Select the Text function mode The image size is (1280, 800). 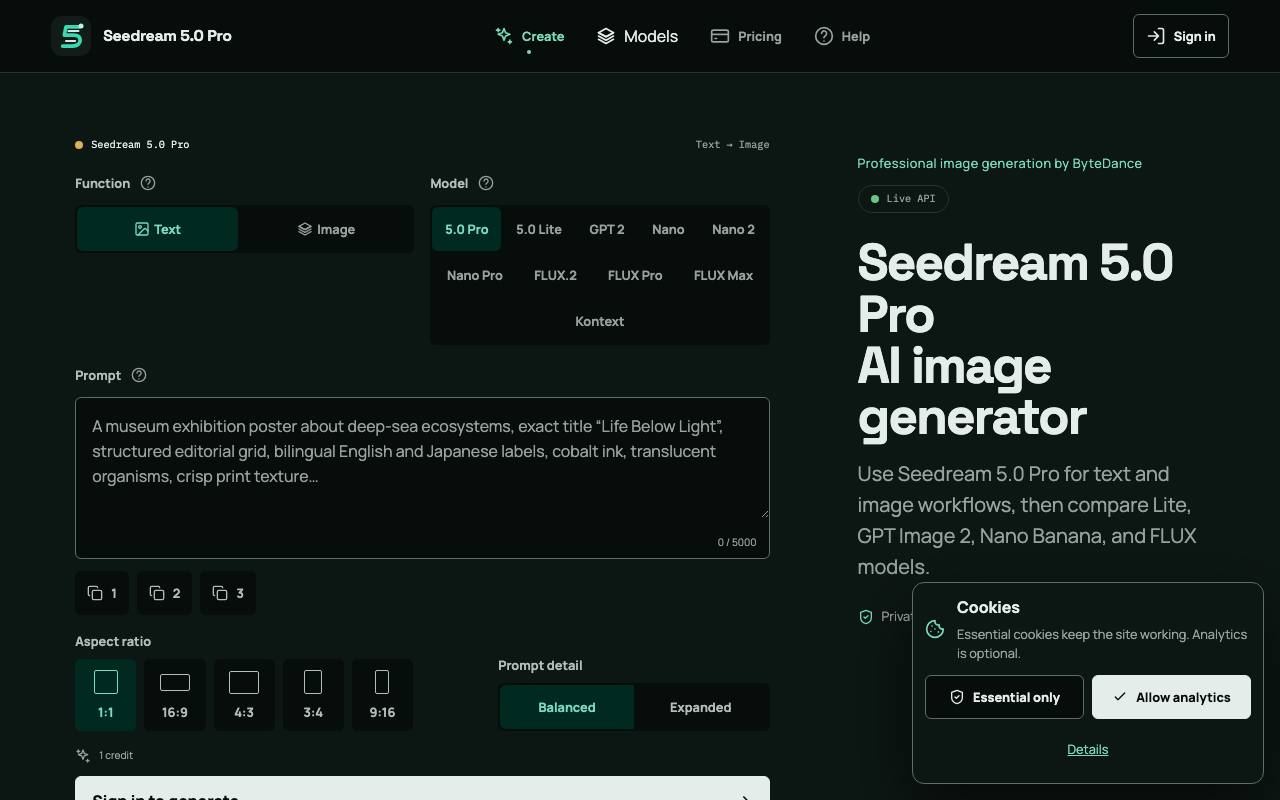(x=157, y=229)
